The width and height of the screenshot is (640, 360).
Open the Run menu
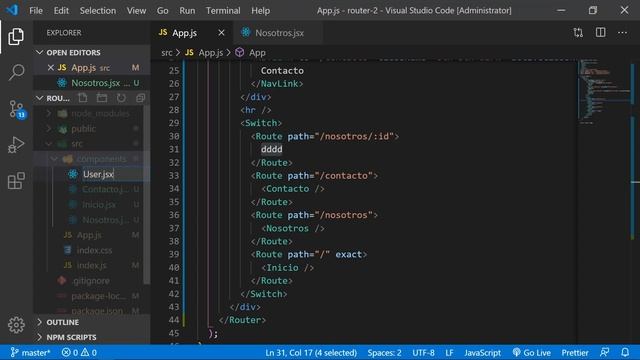187,11
